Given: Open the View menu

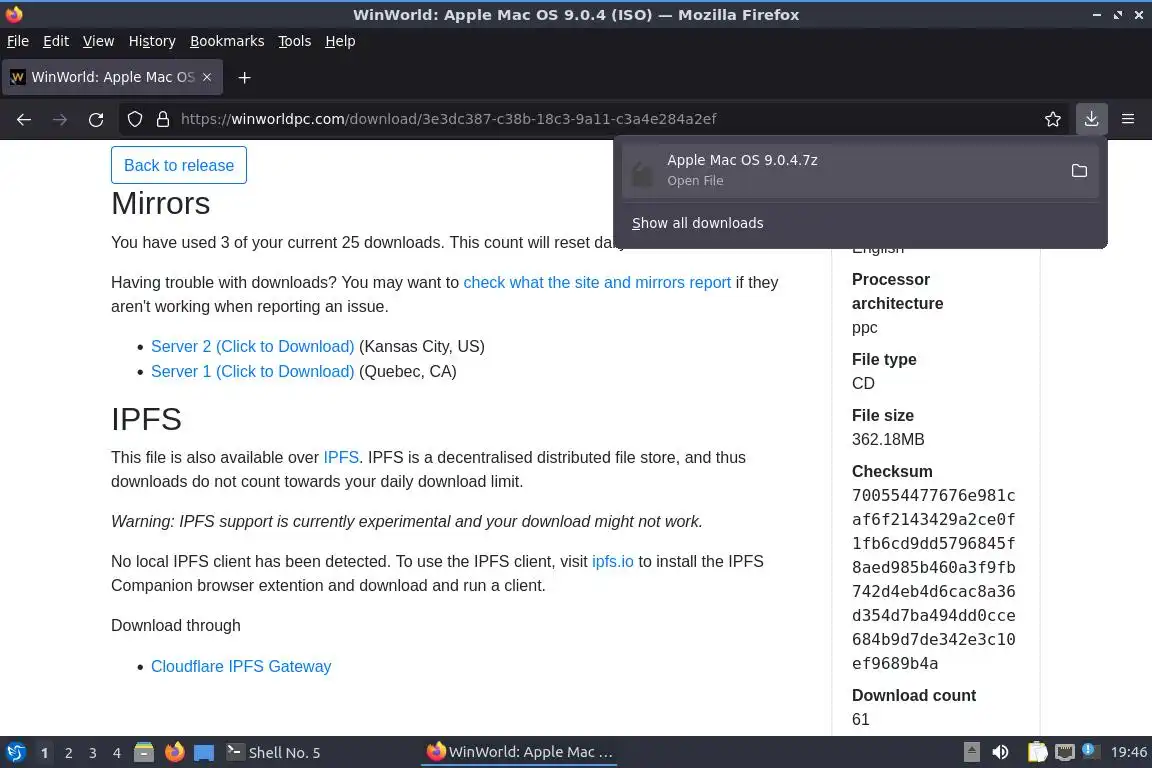Looking at the screenshot, I should coord(98,41).
